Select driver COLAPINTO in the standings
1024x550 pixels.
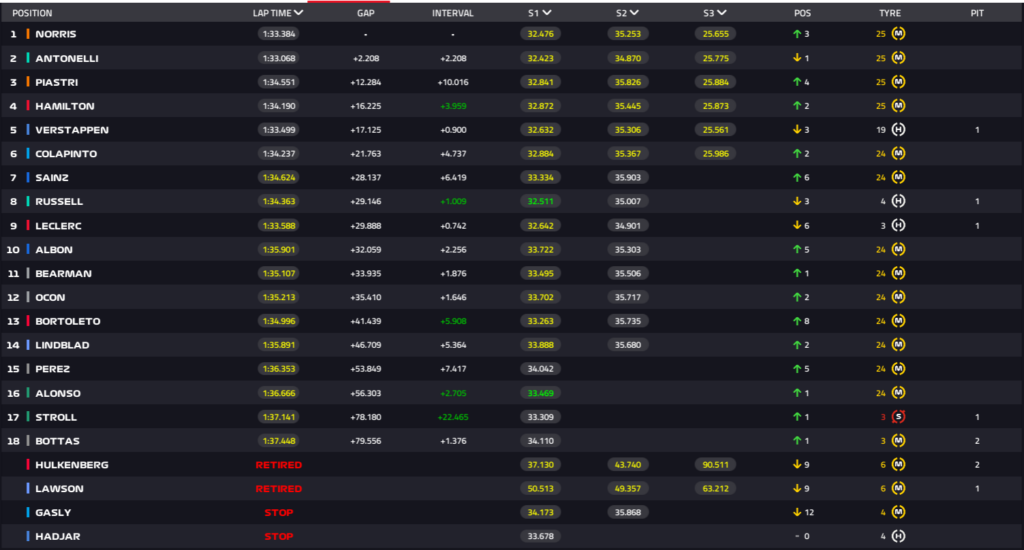point(66,154)
